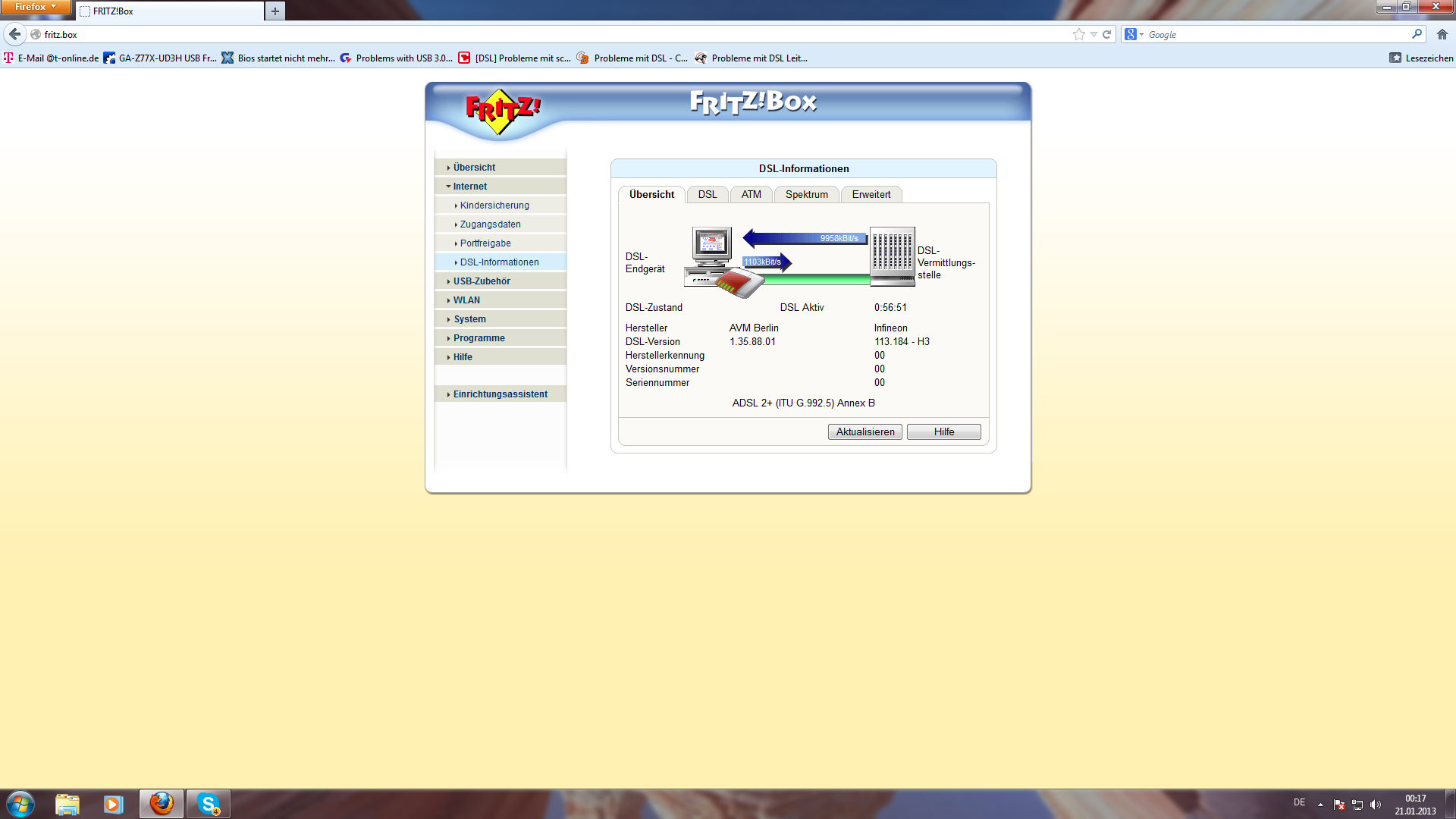Click the volume speaker tray icon
The width and height of the screenshot is (1456, 819).
[x=1376, y=805]
